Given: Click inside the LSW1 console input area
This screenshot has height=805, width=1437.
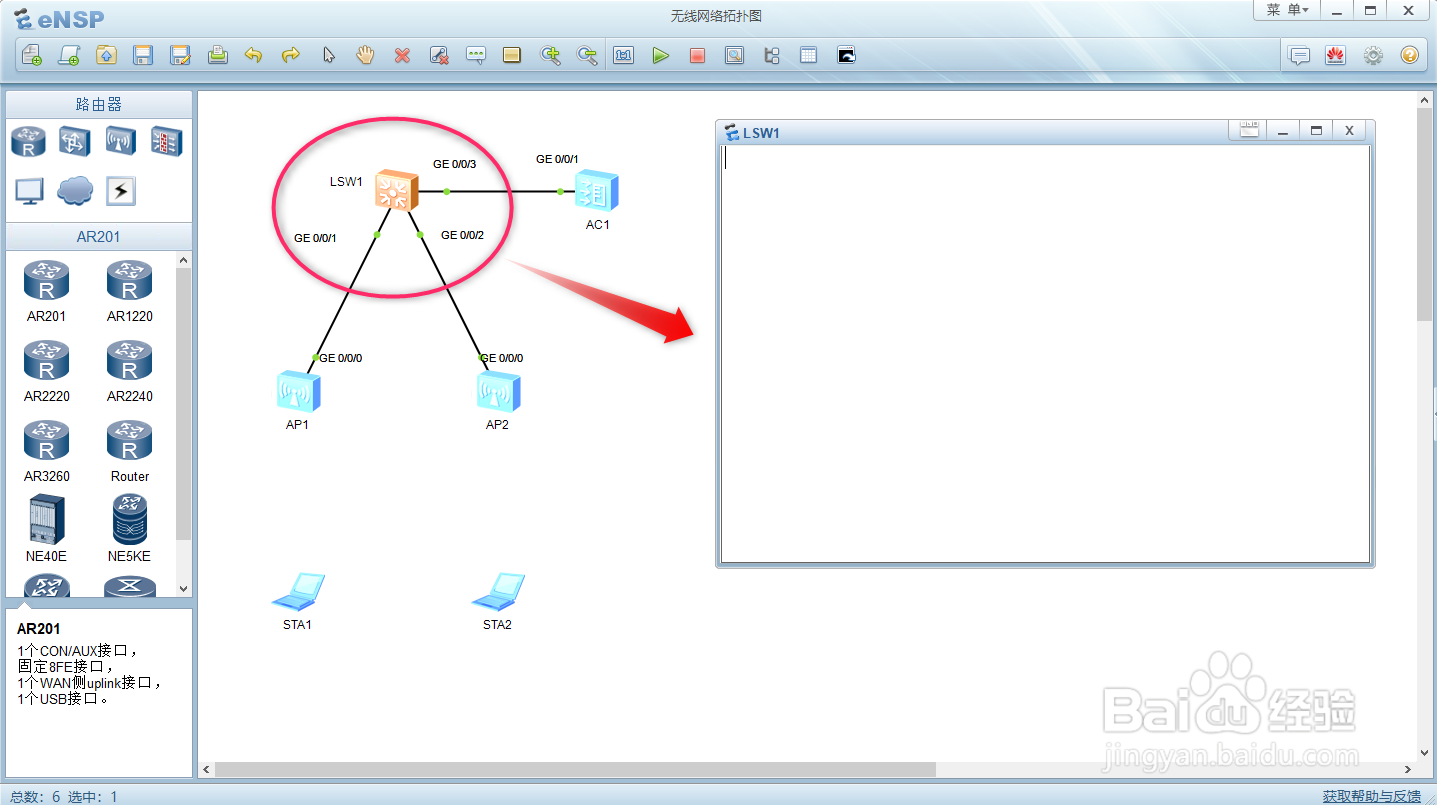Looking at the screenshot, I should pyautogui.click(x=1040, y=350).
